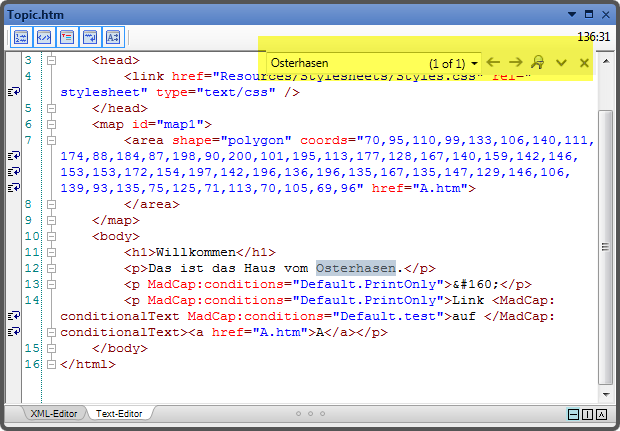Click the fifth toolbar icon with letter A

113,37
